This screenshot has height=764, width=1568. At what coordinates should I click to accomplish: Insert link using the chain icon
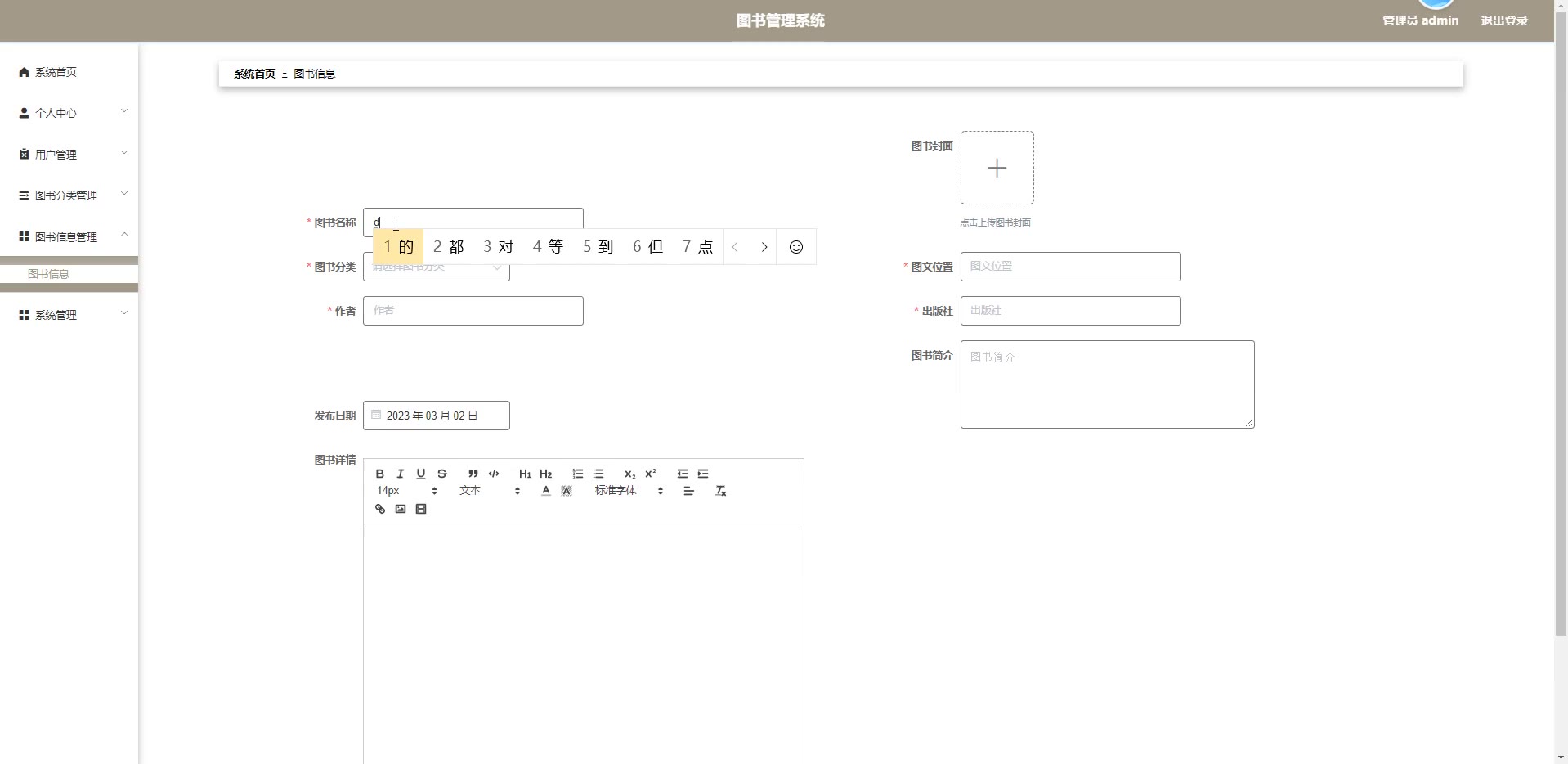380,509
